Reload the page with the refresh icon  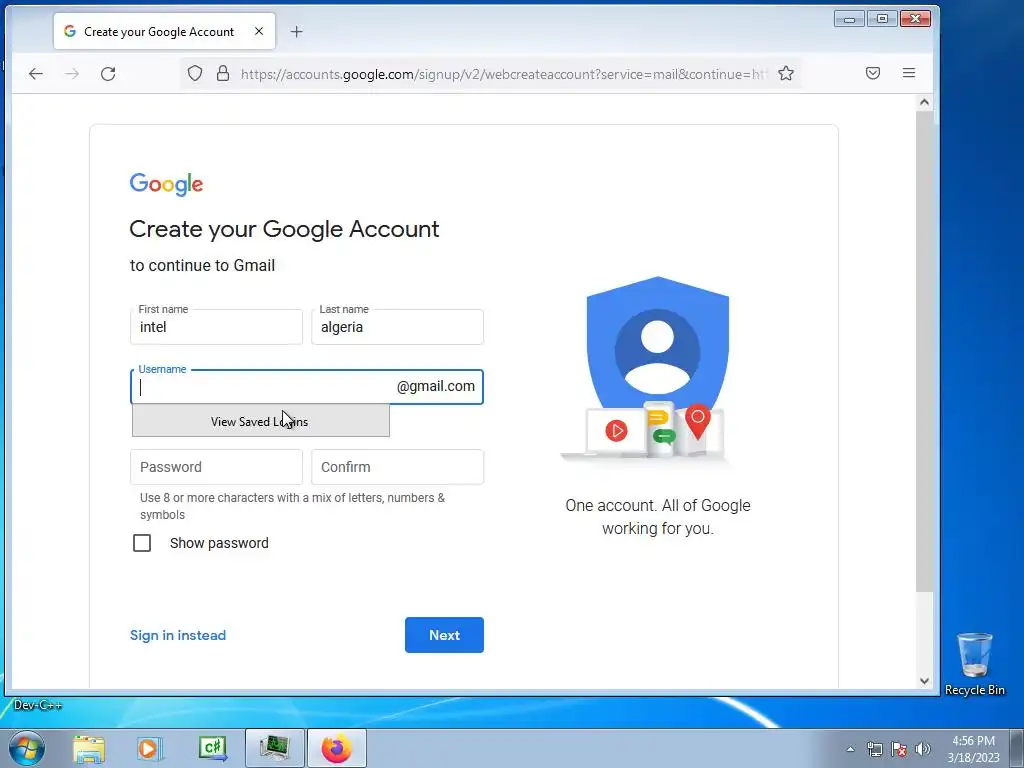(108, 74)
